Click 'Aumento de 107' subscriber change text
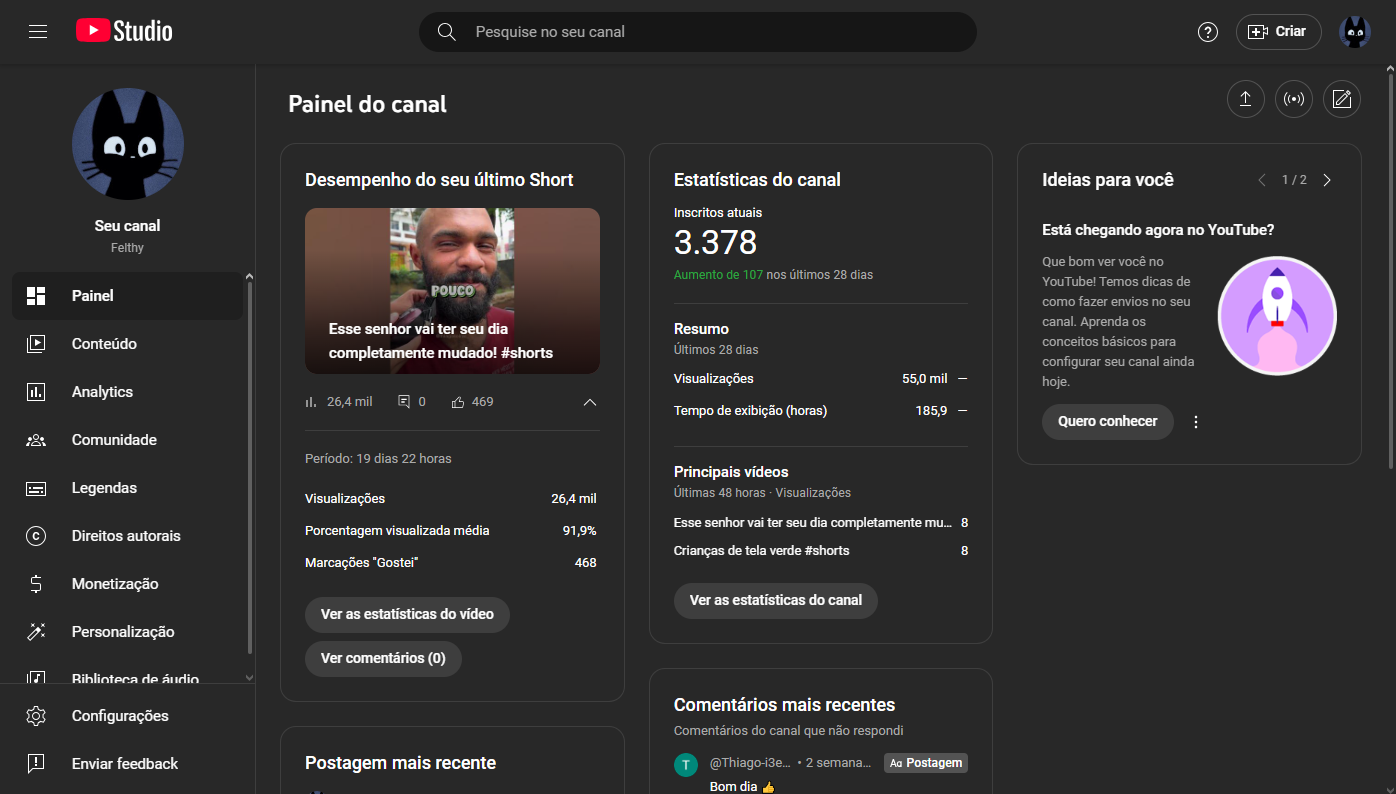Screen dimensions: 1396x794 click(718, 275)
